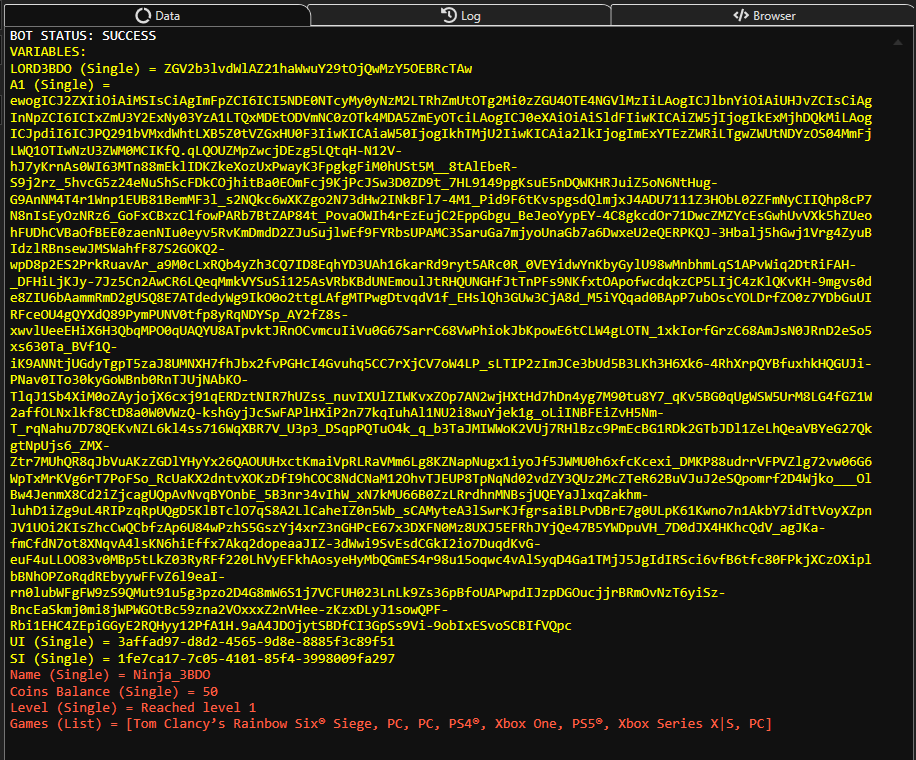Click the "Level (Single) = Reached level 1" line
The height and width of the screenshot is (760, 916).
tap(133, 708)
